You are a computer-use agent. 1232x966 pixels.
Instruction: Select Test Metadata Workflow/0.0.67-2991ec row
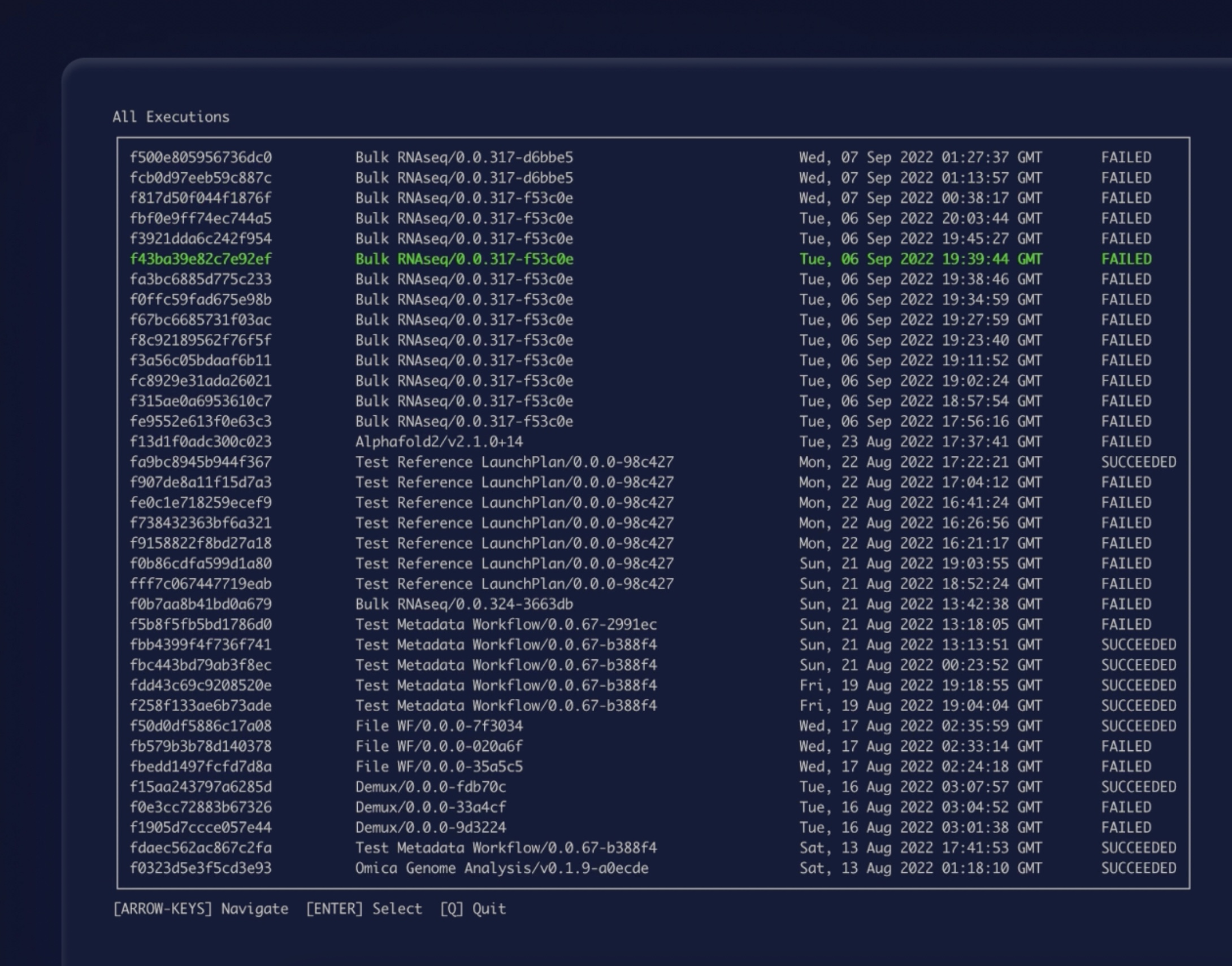tap(506, 624)
